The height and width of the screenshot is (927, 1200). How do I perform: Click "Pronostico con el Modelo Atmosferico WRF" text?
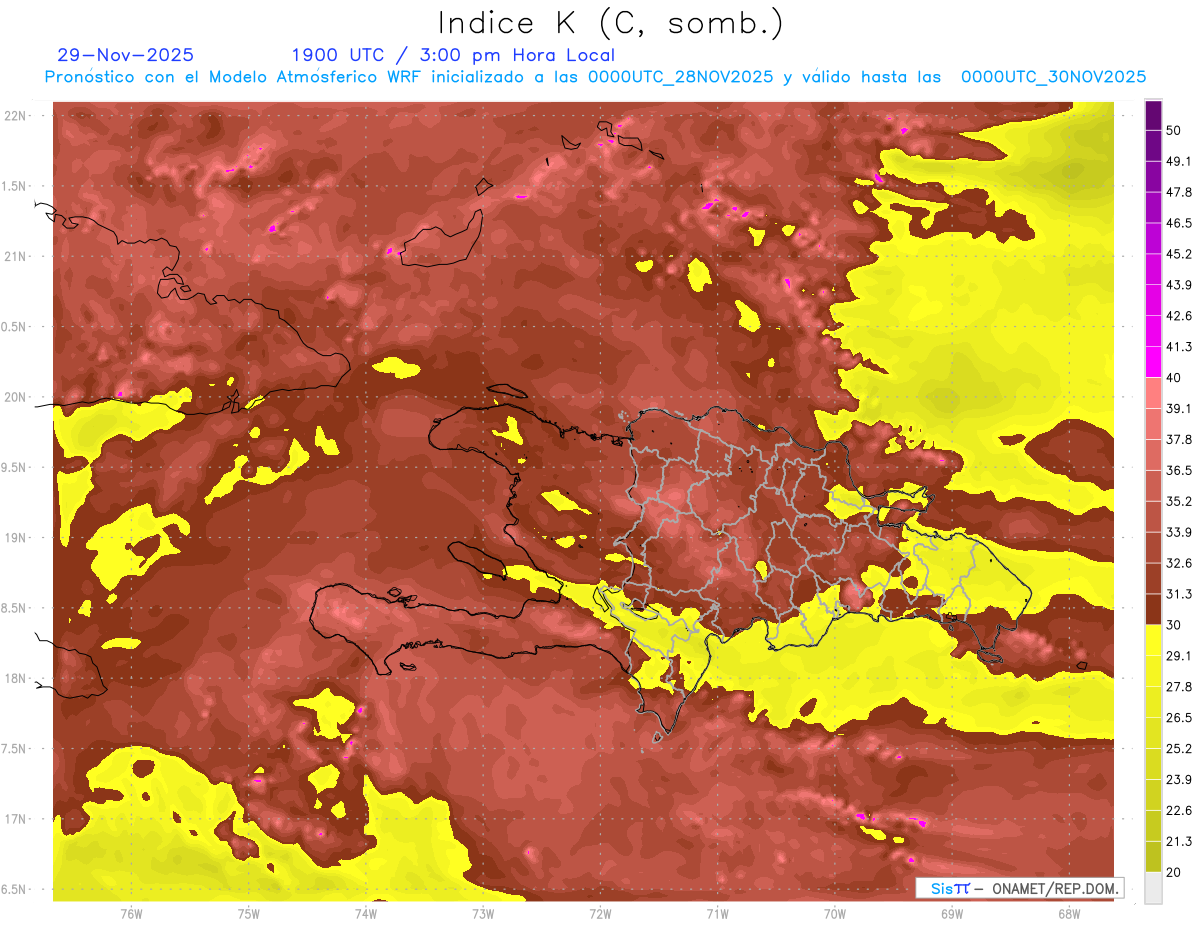[x=234, y=77]
